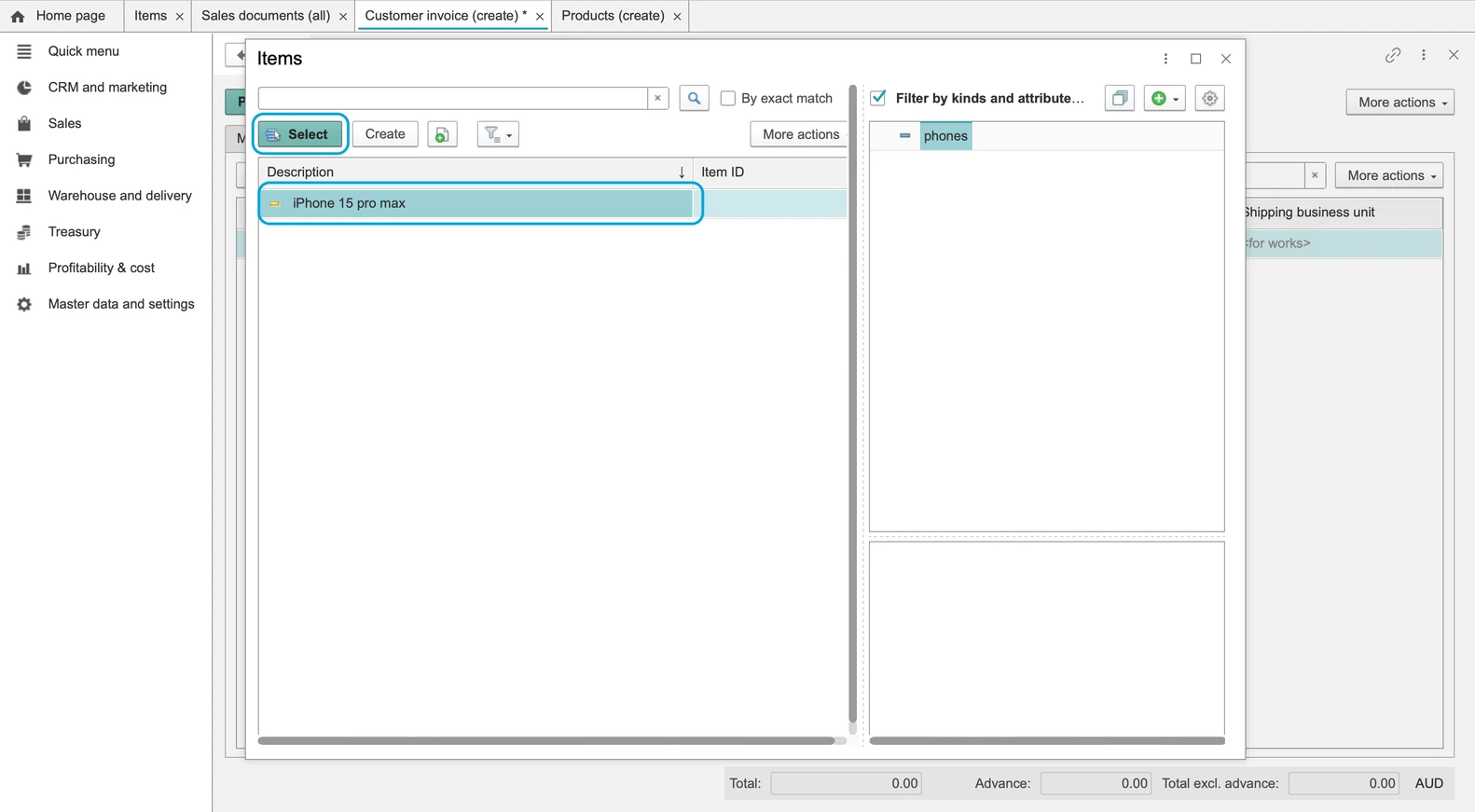Click the items list horizontal scrollbar
Viewport: 1475px width, 812px height.
[x=546, y=741]
